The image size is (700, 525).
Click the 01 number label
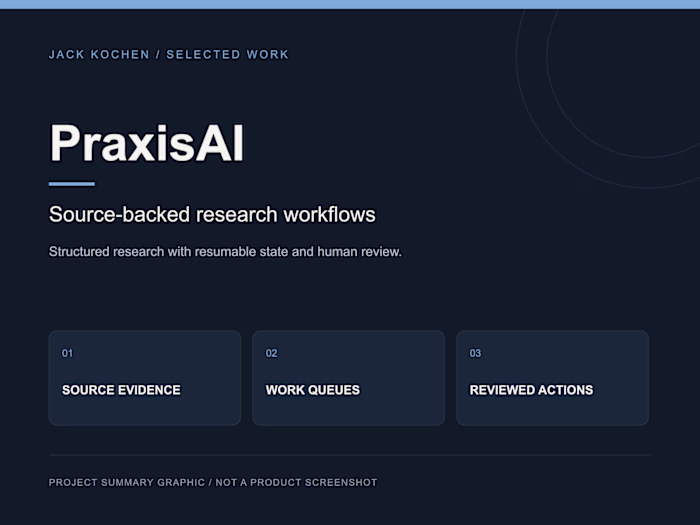(67, 353)
